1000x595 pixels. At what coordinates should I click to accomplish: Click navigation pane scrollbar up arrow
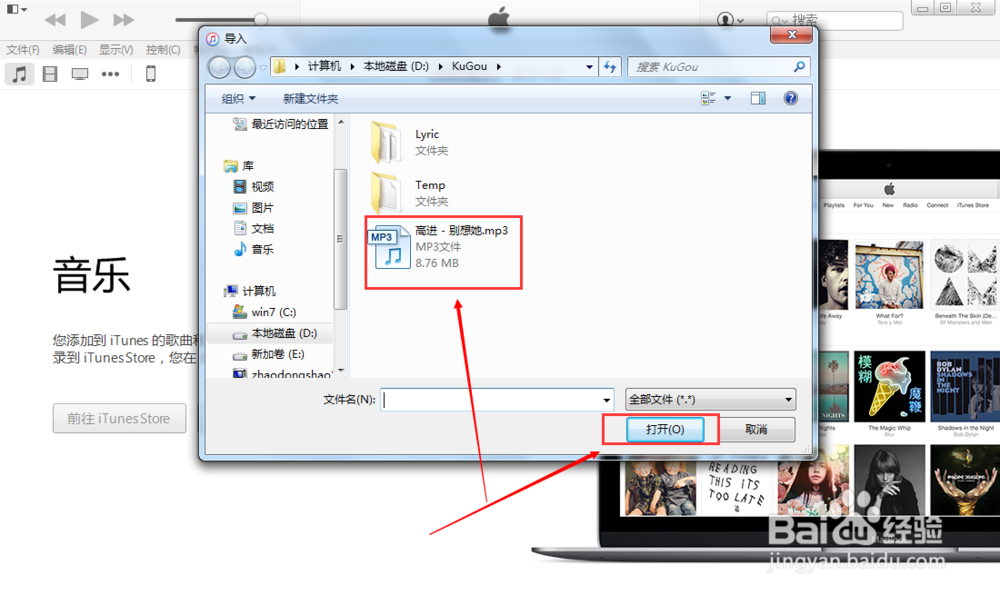click(x=341, y=122)
